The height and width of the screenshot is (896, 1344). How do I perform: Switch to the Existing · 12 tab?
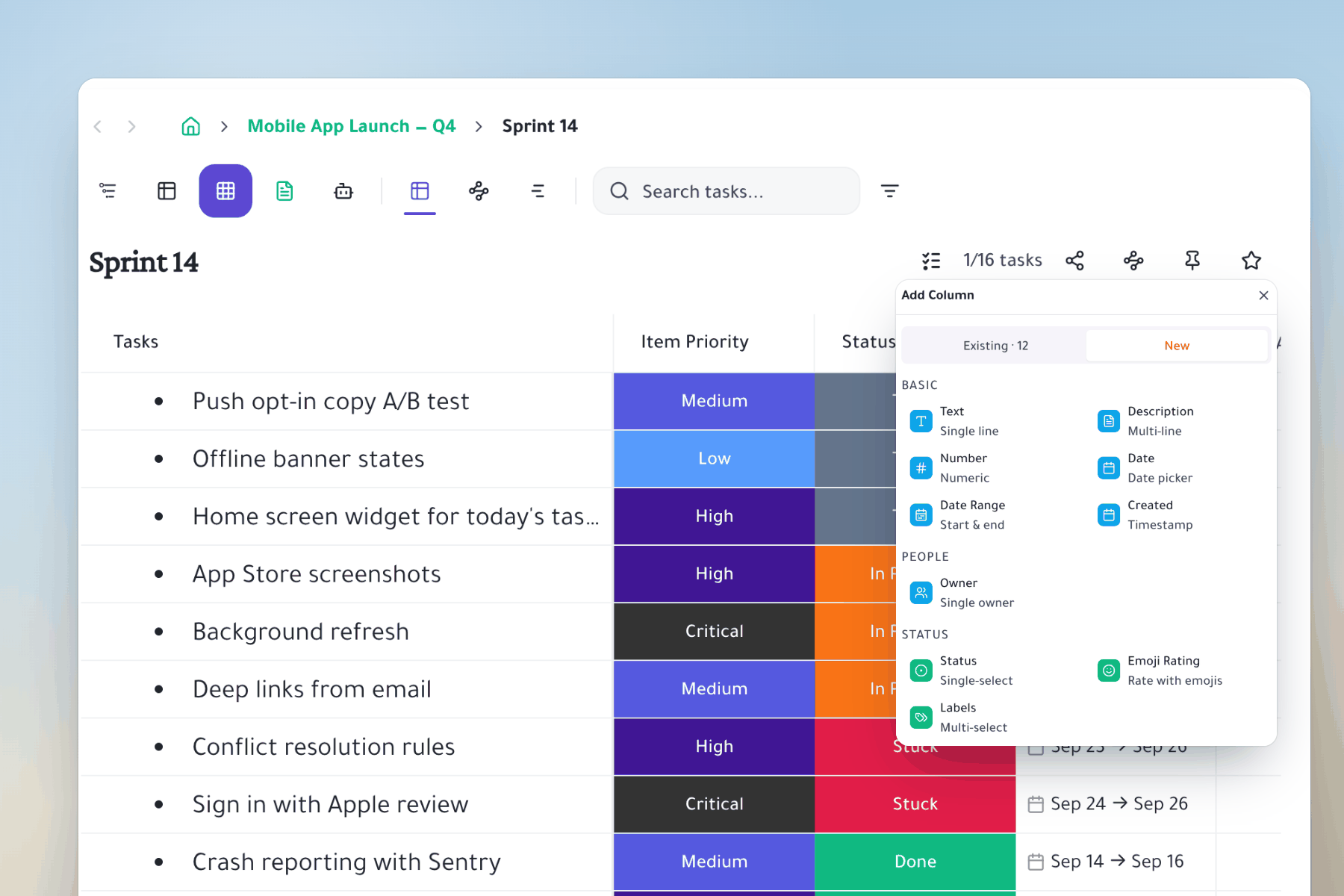point(995,346)
